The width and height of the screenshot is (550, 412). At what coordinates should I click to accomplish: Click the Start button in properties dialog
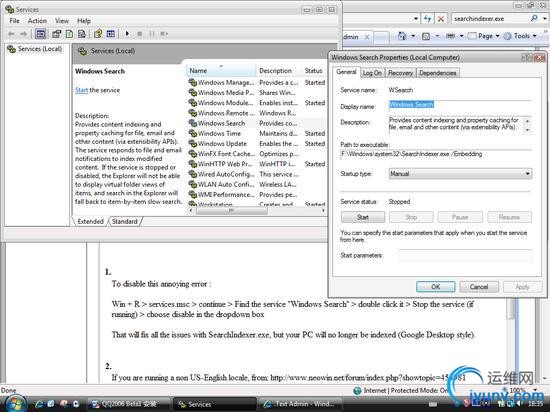[x=363, y=217]
